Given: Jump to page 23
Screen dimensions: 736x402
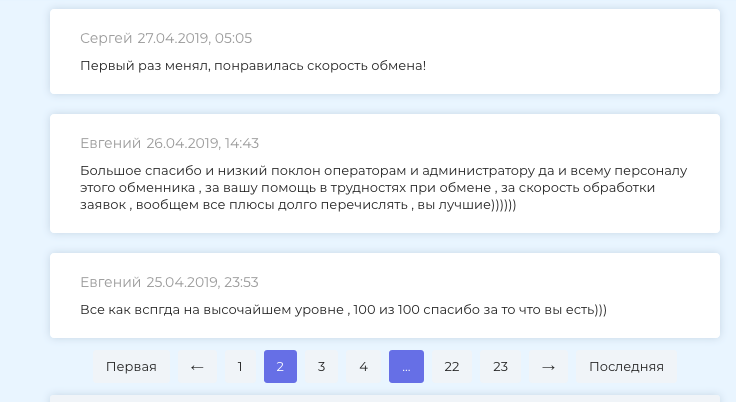Looking at the screenshot, I should [x=500, y=366].
